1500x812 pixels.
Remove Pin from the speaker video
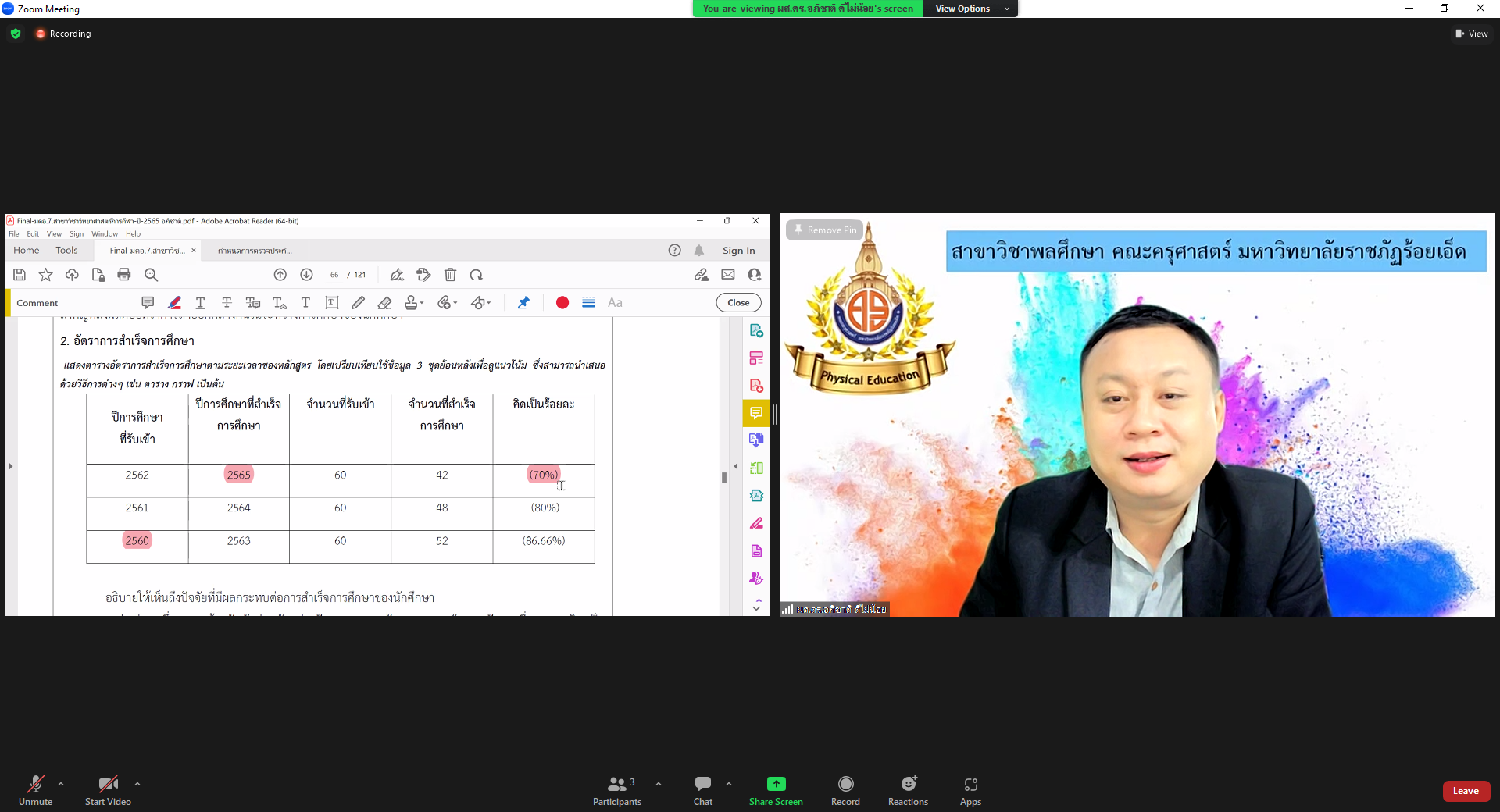[x=825, y=230]
